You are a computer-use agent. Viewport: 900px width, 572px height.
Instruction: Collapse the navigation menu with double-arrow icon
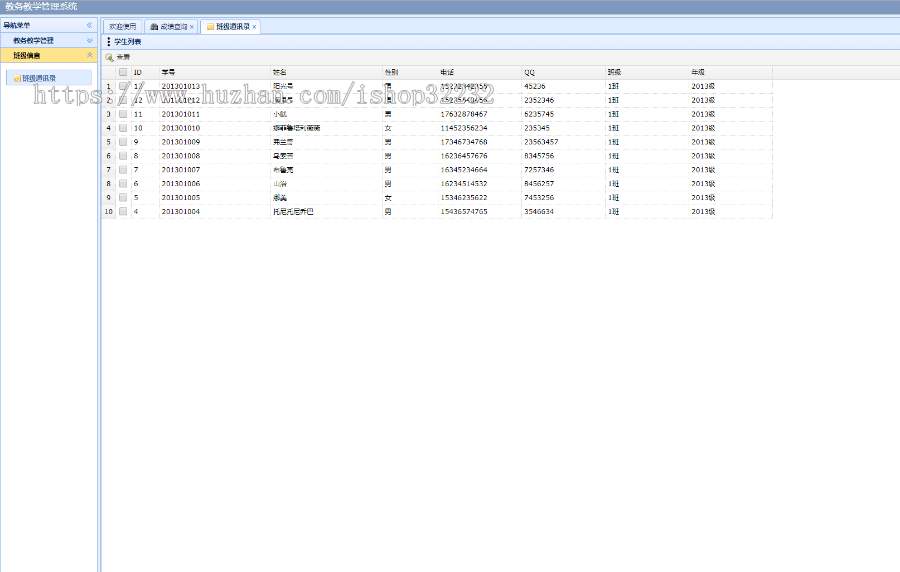coord(89,25)
